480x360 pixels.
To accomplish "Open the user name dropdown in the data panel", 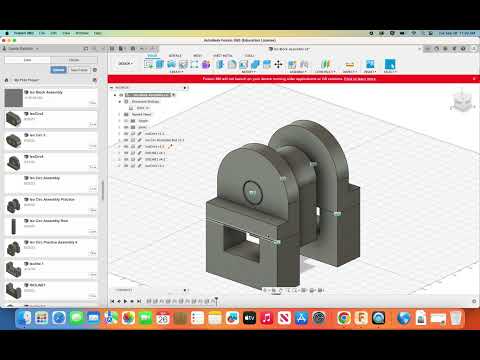I will click(22, 49).
